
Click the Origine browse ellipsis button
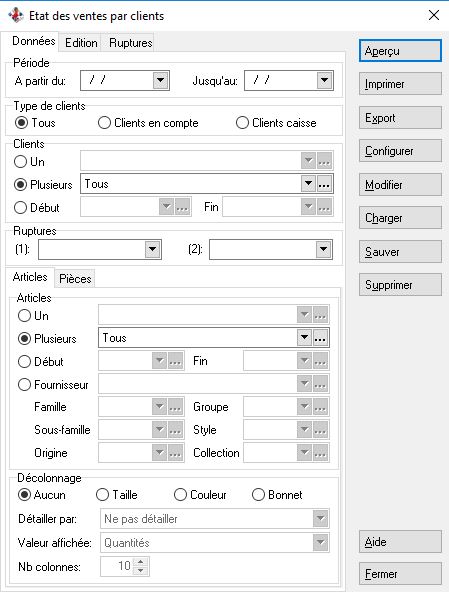click(x=175, y=453)
